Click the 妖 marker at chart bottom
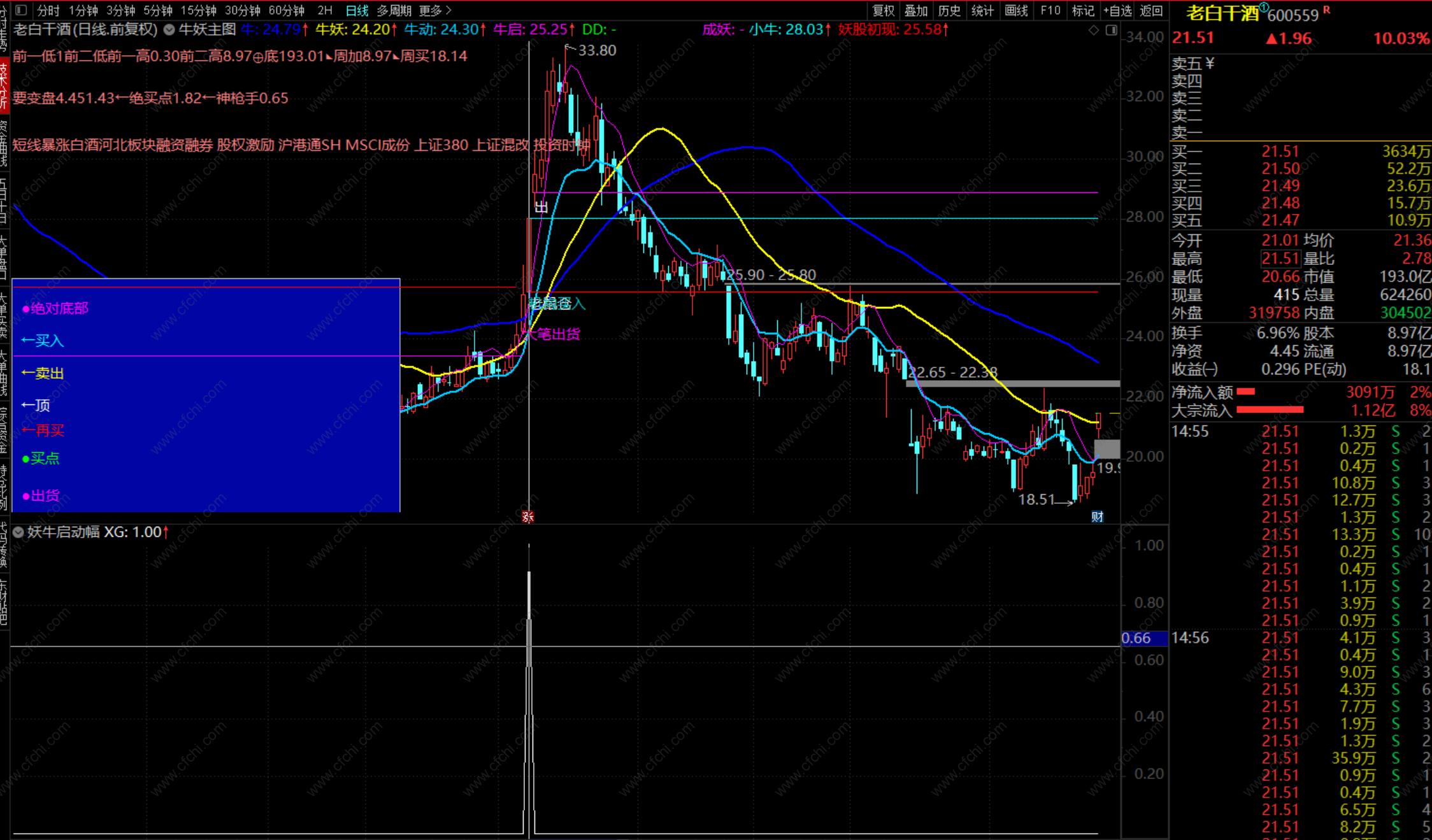1432x840 pixels. coord(528,516)
